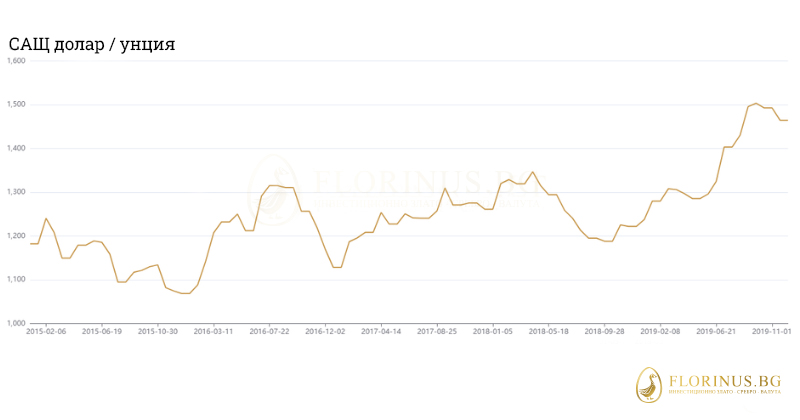Click the highest peak of the price line
This screenshot has height=420, width=800.
[x=756, y=103]
